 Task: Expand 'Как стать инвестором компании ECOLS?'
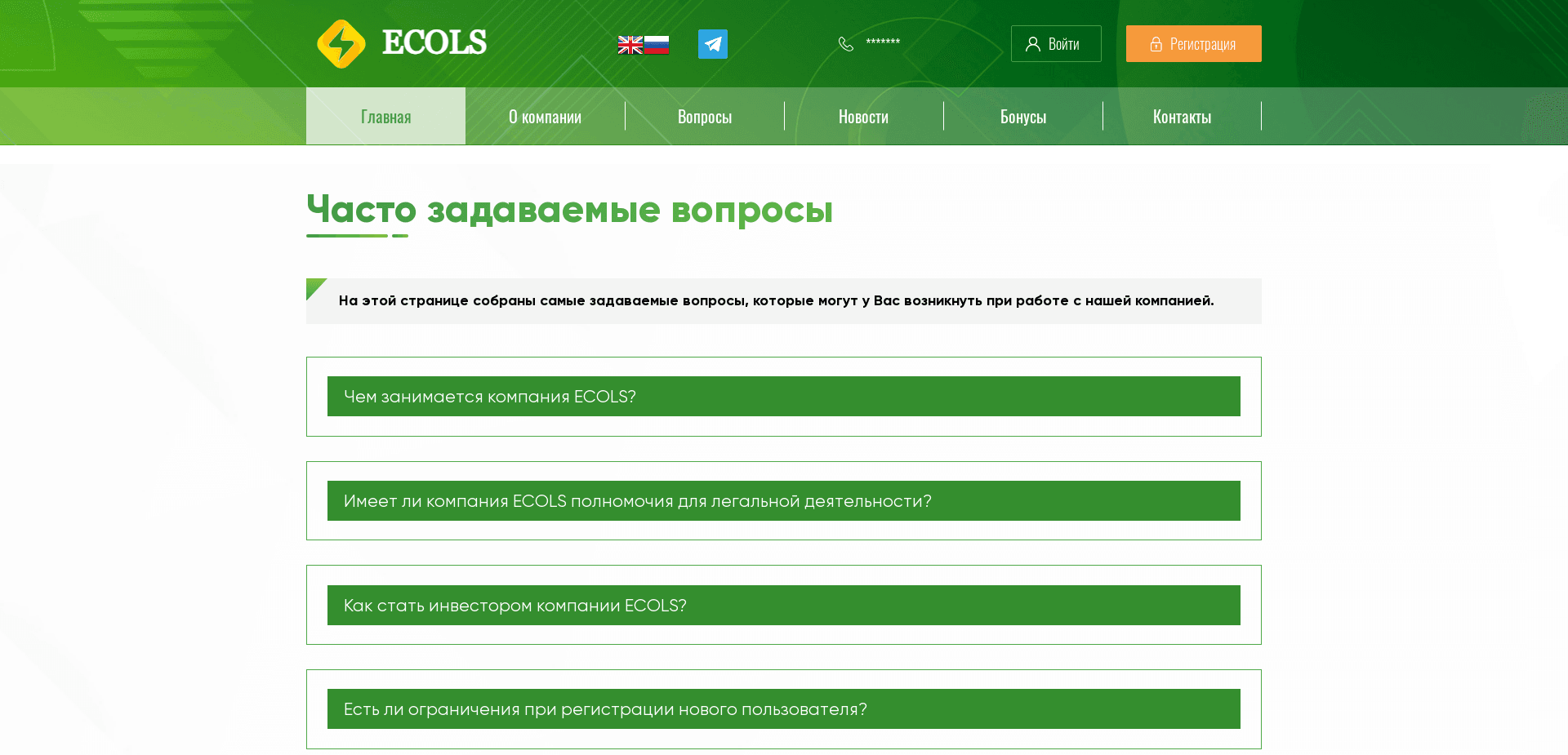click(x=783, y=605)
